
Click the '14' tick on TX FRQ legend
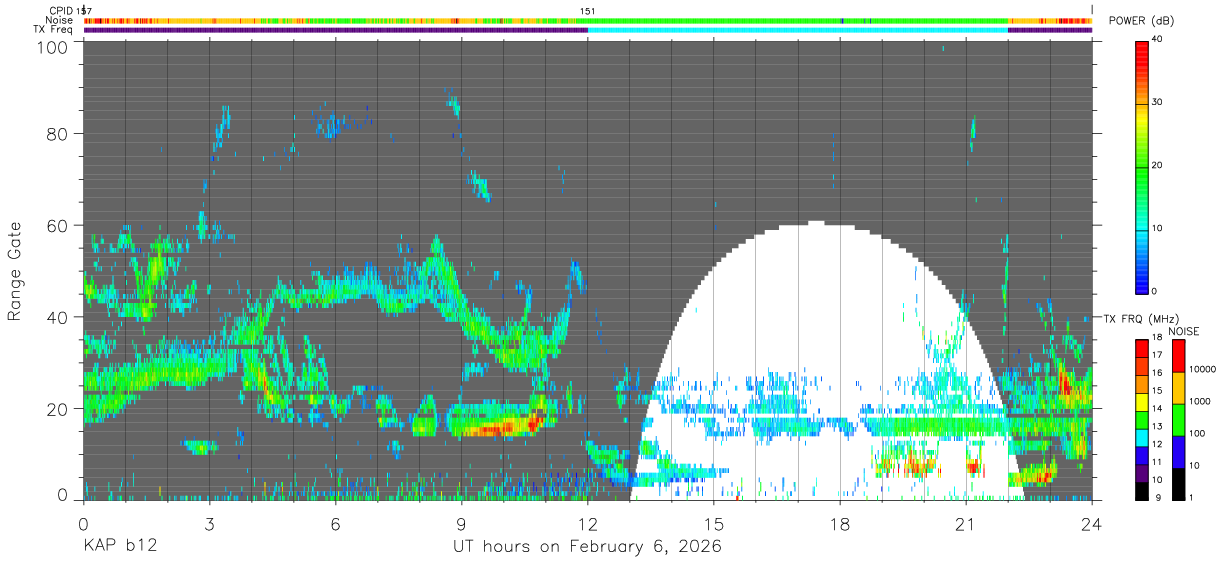1157,408
